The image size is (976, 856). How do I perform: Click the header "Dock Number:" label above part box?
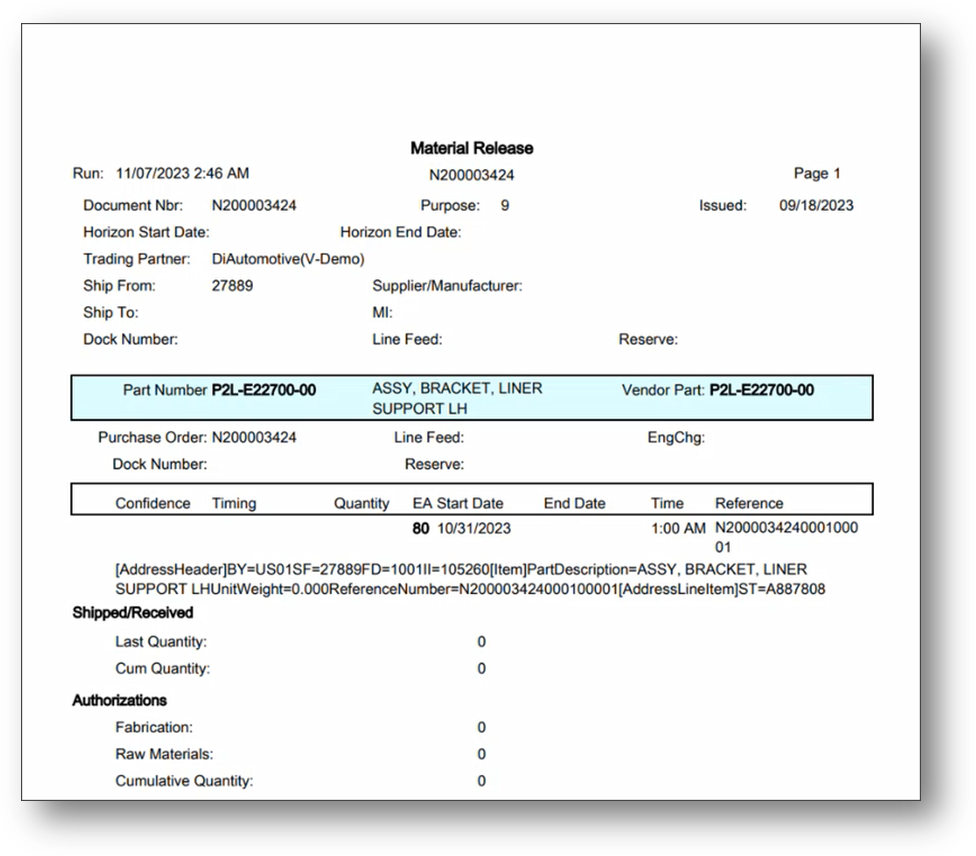click(x=131, y=339)
